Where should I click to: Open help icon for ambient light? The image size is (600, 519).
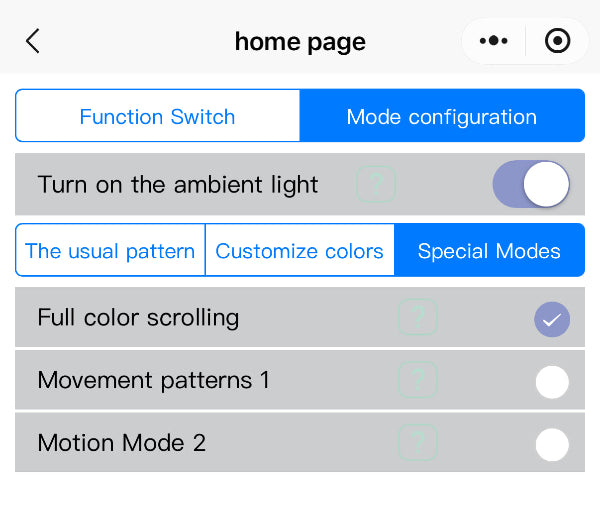tap(376, 184)
